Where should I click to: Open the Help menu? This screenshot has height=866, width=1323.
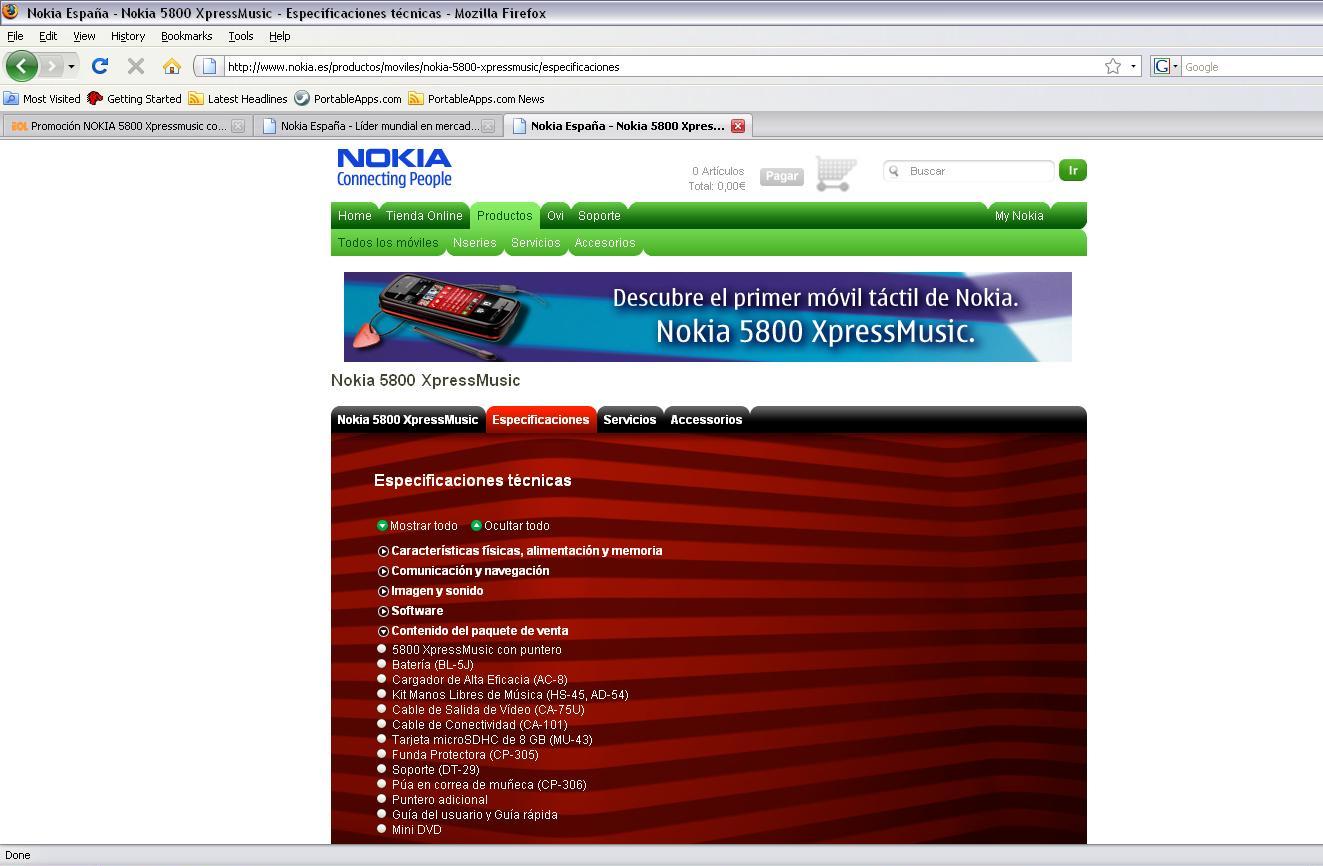(280, 36)
